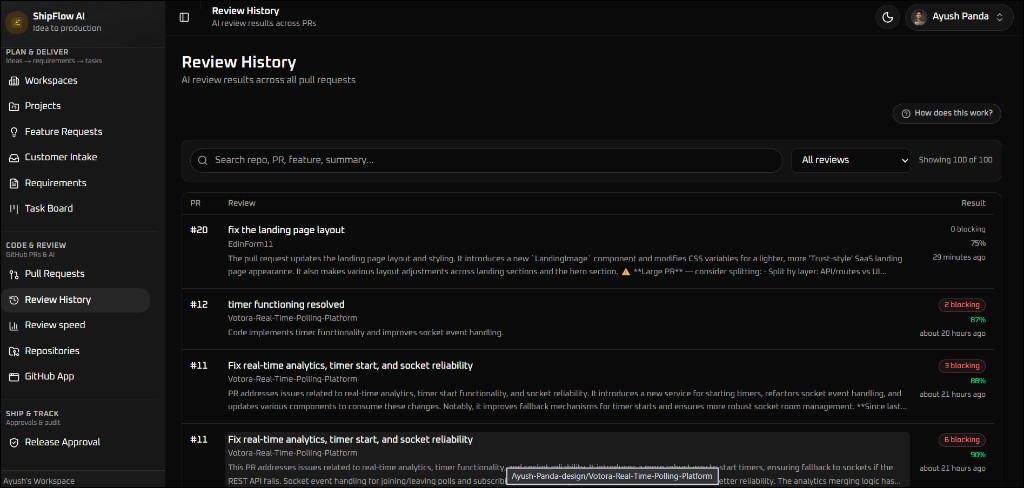The width and height of the screenshot is (1024, 488).
Task: Click the How does this work? button
Action: (947, 114)
